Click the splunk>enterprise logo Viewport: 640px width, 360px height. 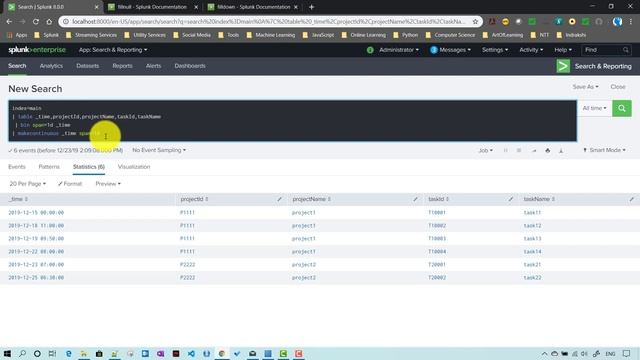(37, 50)
